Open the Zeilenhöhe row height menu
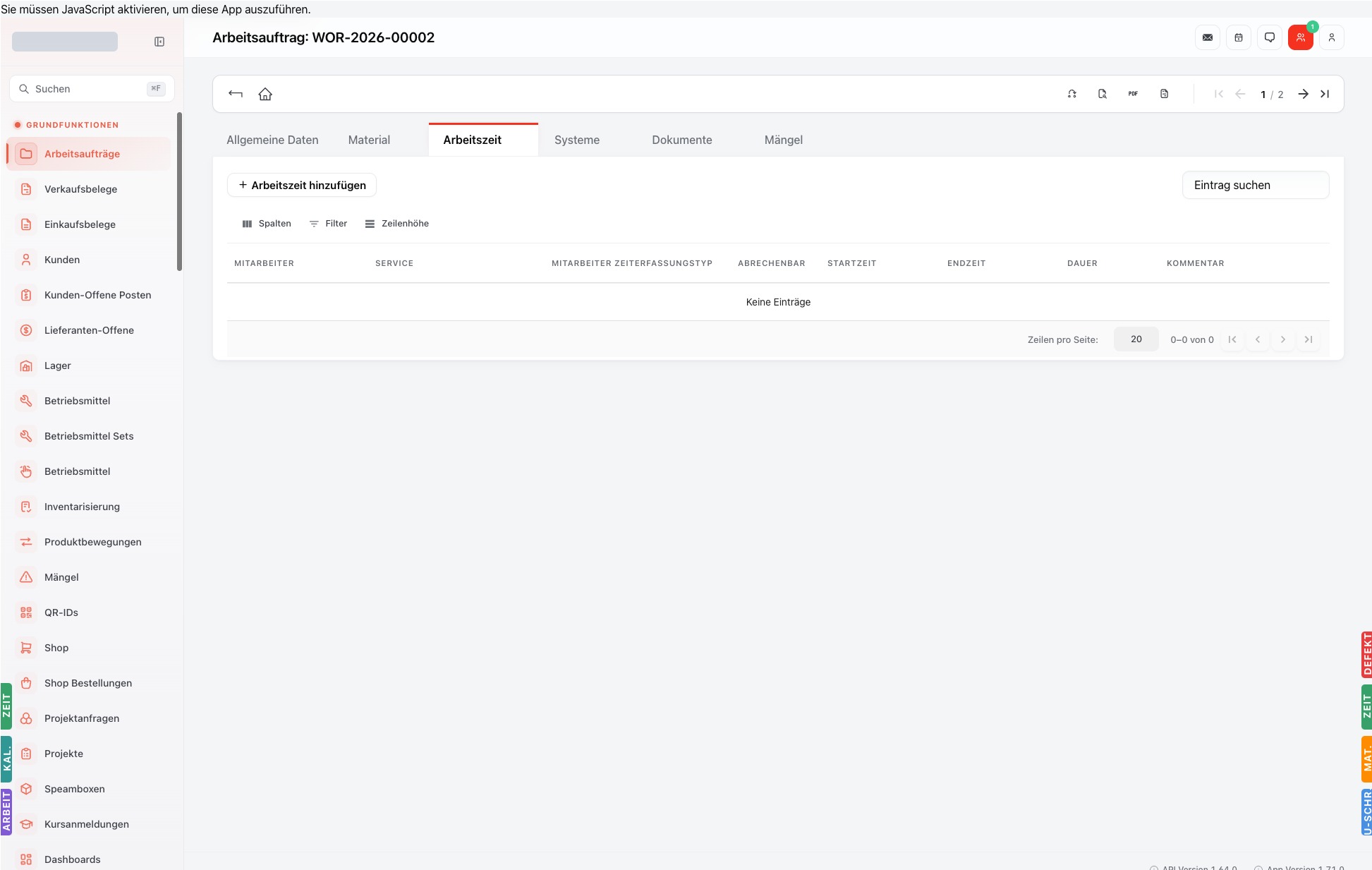 (x=397, y=224)
